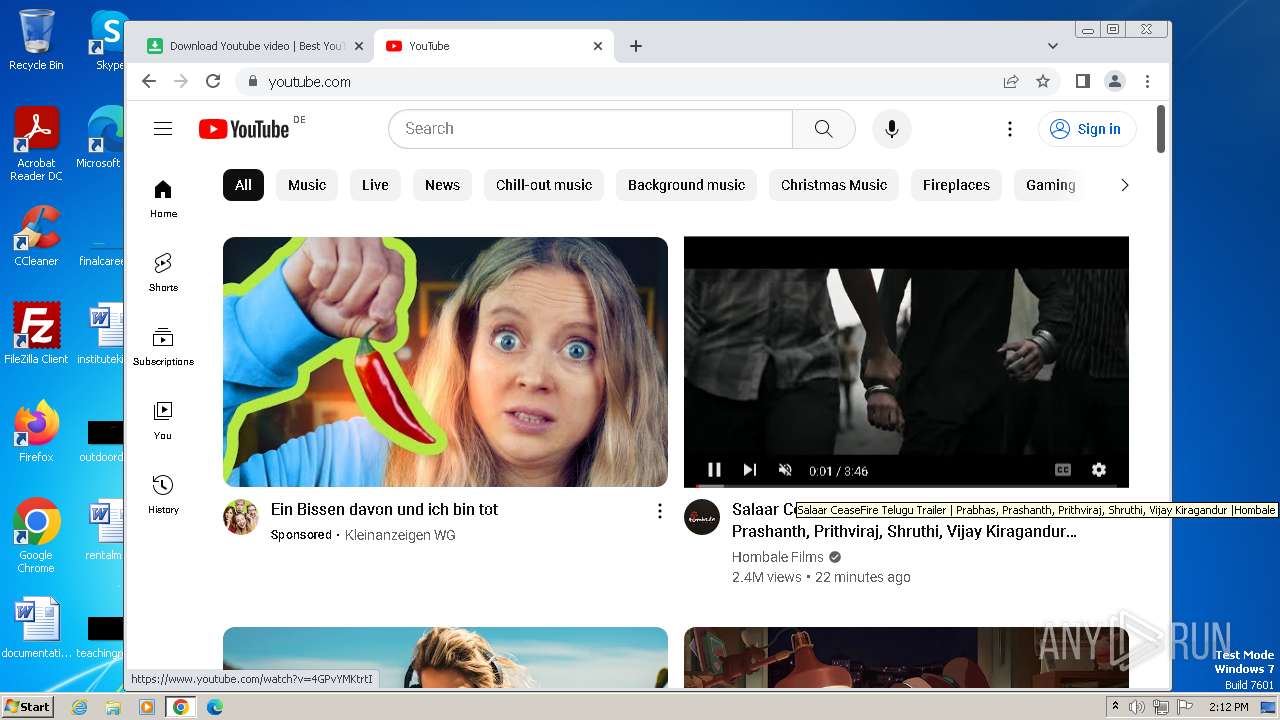Screen dimensions: 1280x720
Task: Click the Kleinanzeigen WG channel avatar
Action: pos(240,517)
